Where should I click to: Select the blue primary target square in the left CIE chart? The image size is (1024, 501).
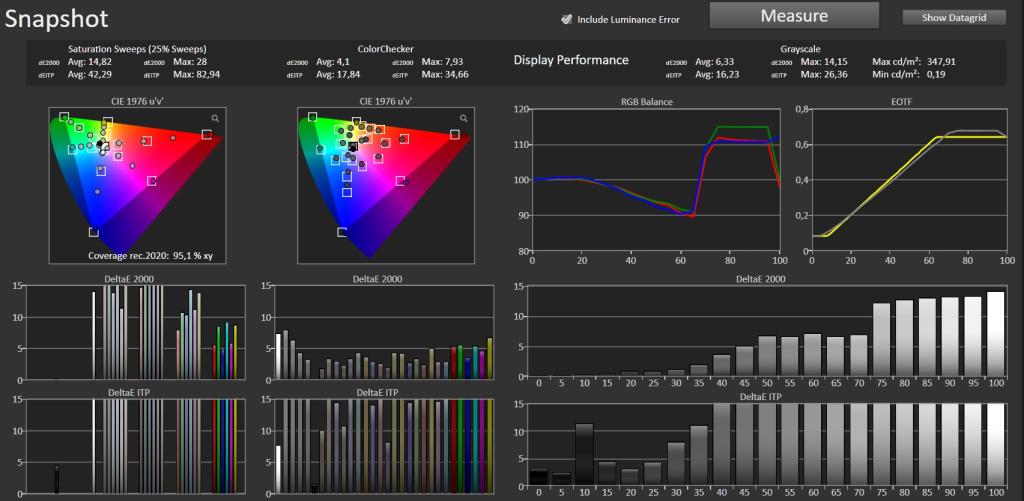click(x=93, y=232)
